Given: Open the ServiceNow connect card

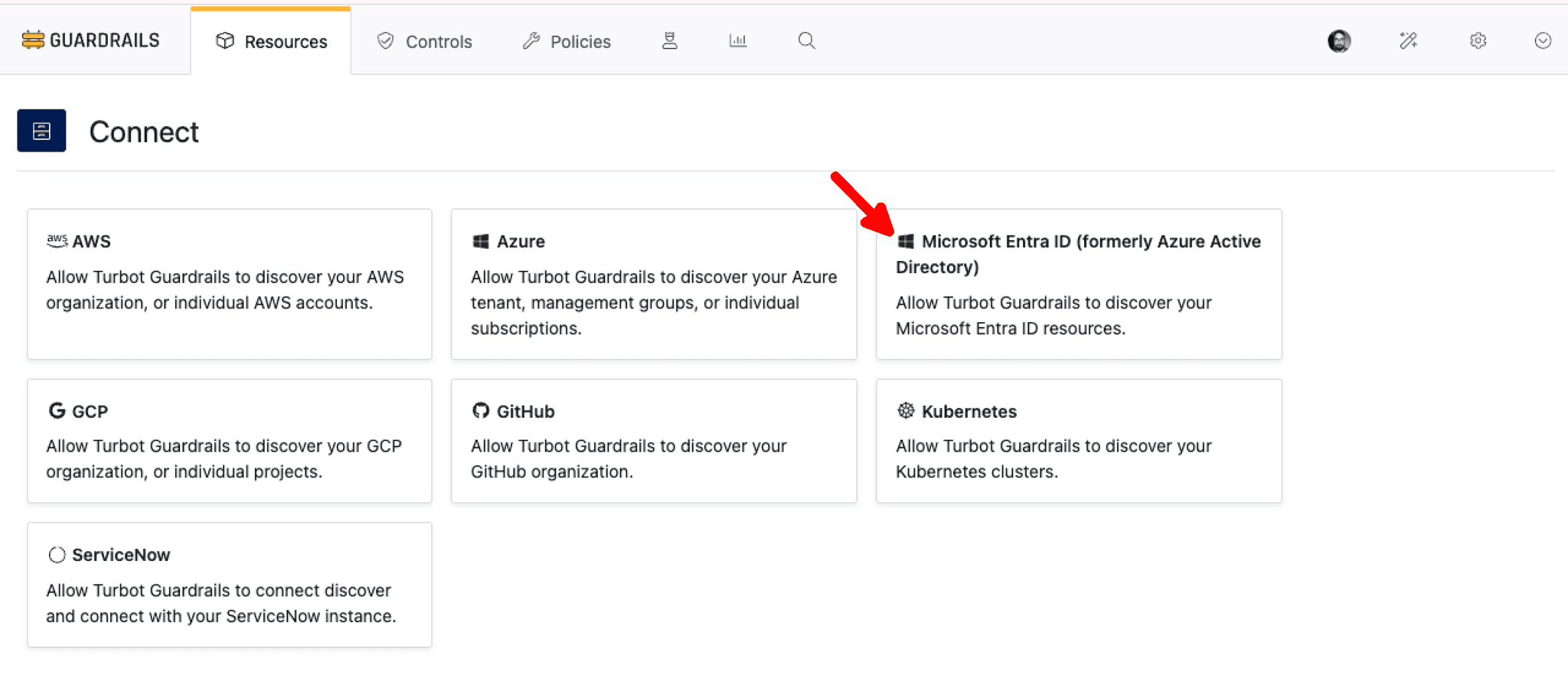Looking at the screenshot, I should pos(230,585).
